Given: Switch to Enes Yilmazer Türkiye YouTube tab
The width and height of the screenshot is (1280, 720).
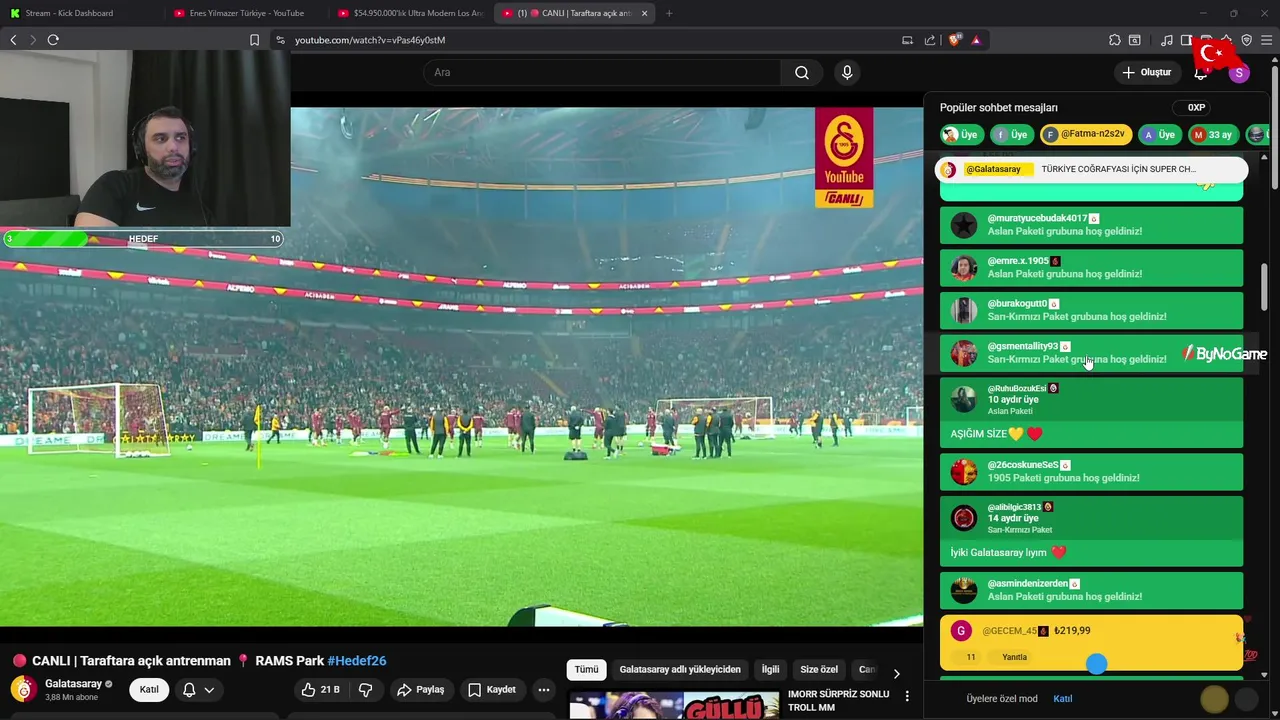Looking at the screenshot, I should pos(245,13).
